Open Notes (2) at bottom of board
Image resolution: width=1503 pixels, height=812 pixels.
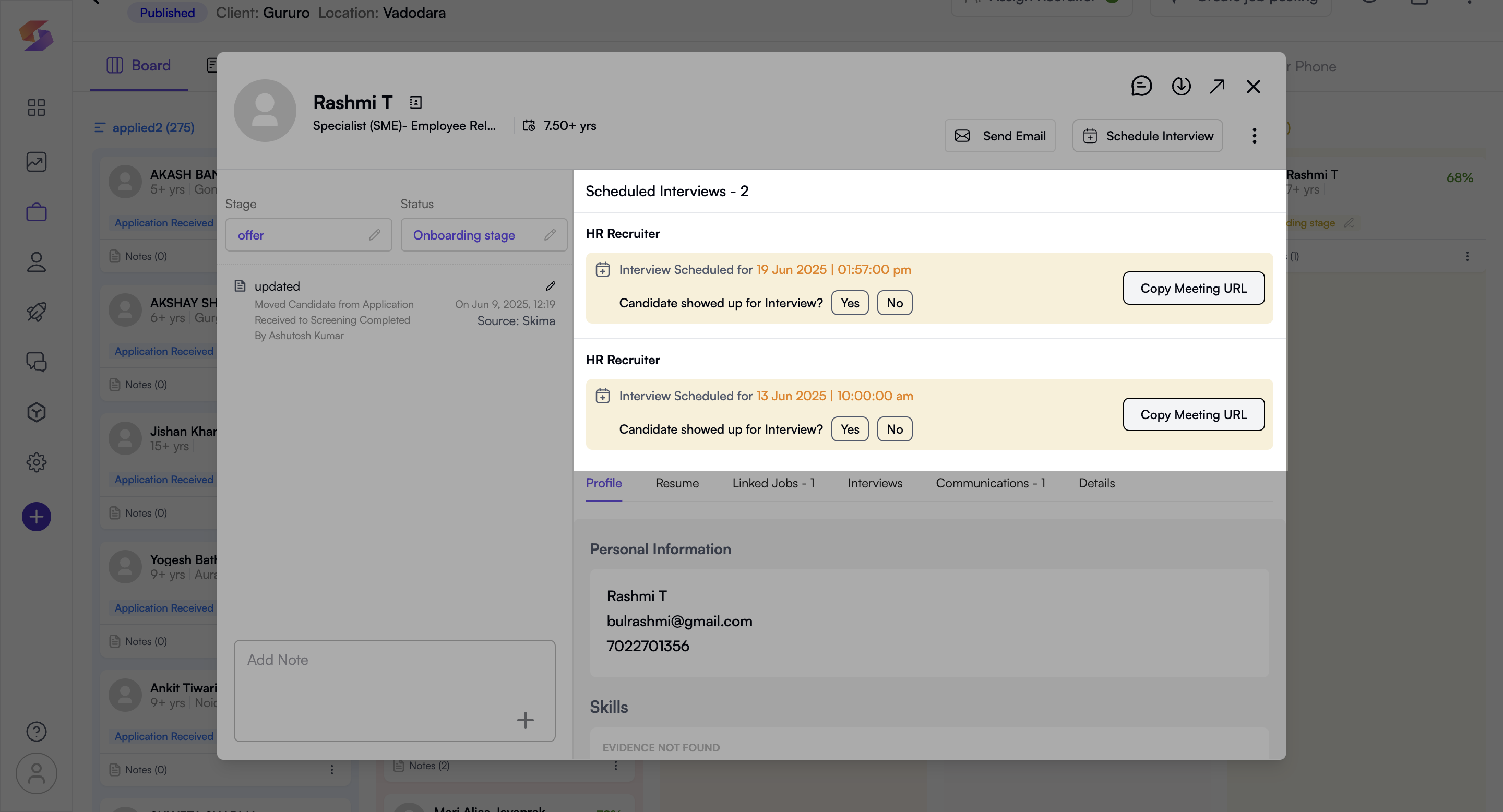coord(421,766)
